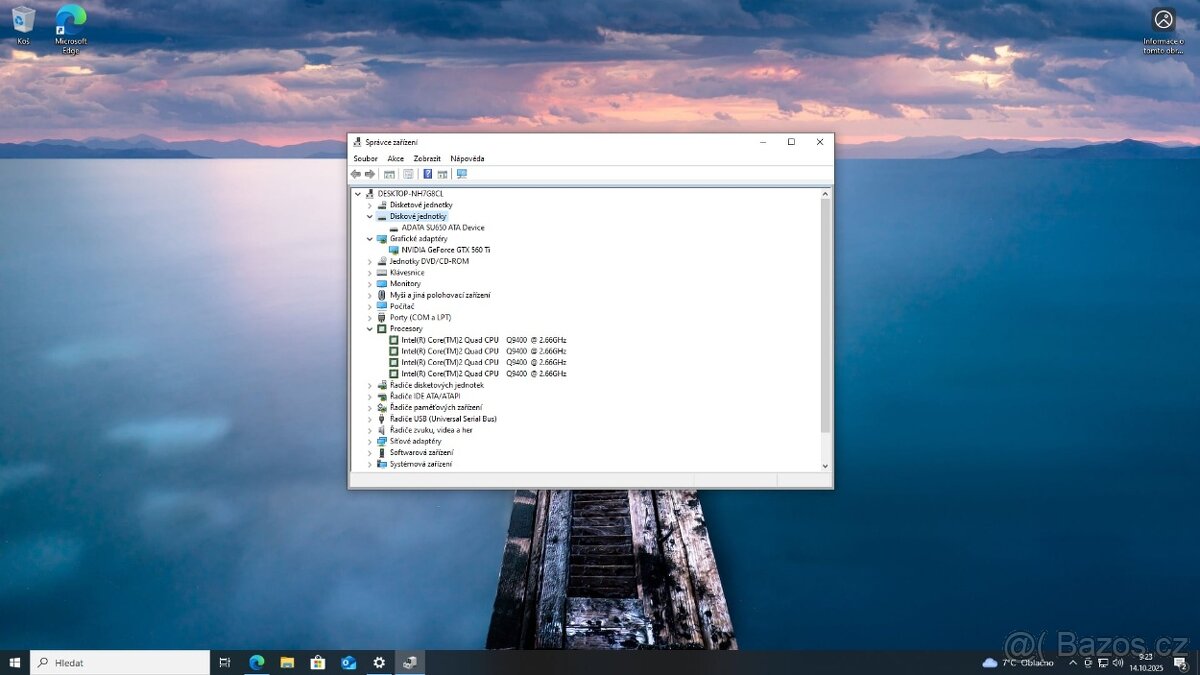Expand the Klávesnice tree node
Screen dimensions: 1200x675
[x=370, y=272]
